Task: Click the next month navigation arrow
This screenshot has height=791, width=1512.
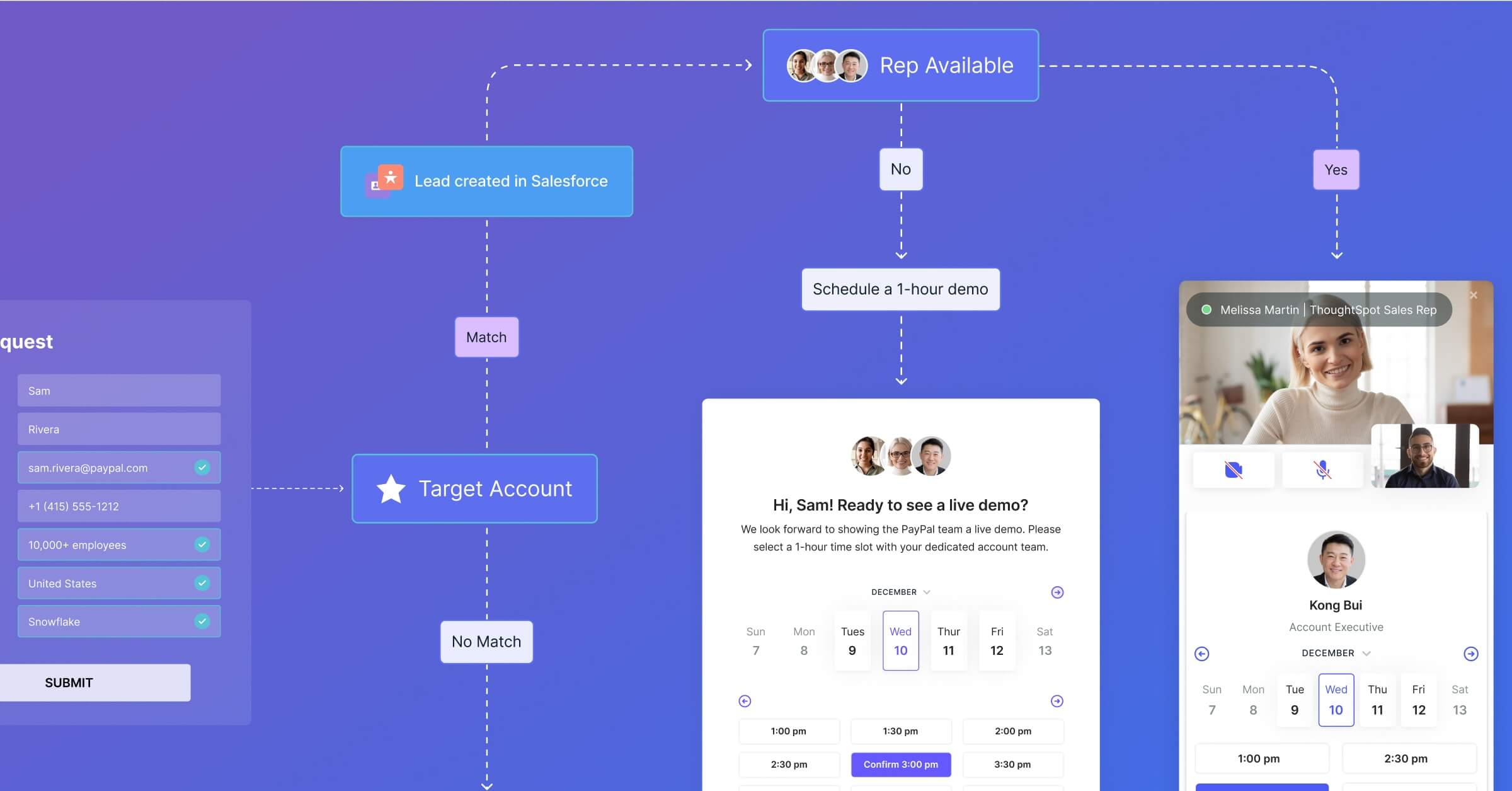Action: pos(1056,591)
